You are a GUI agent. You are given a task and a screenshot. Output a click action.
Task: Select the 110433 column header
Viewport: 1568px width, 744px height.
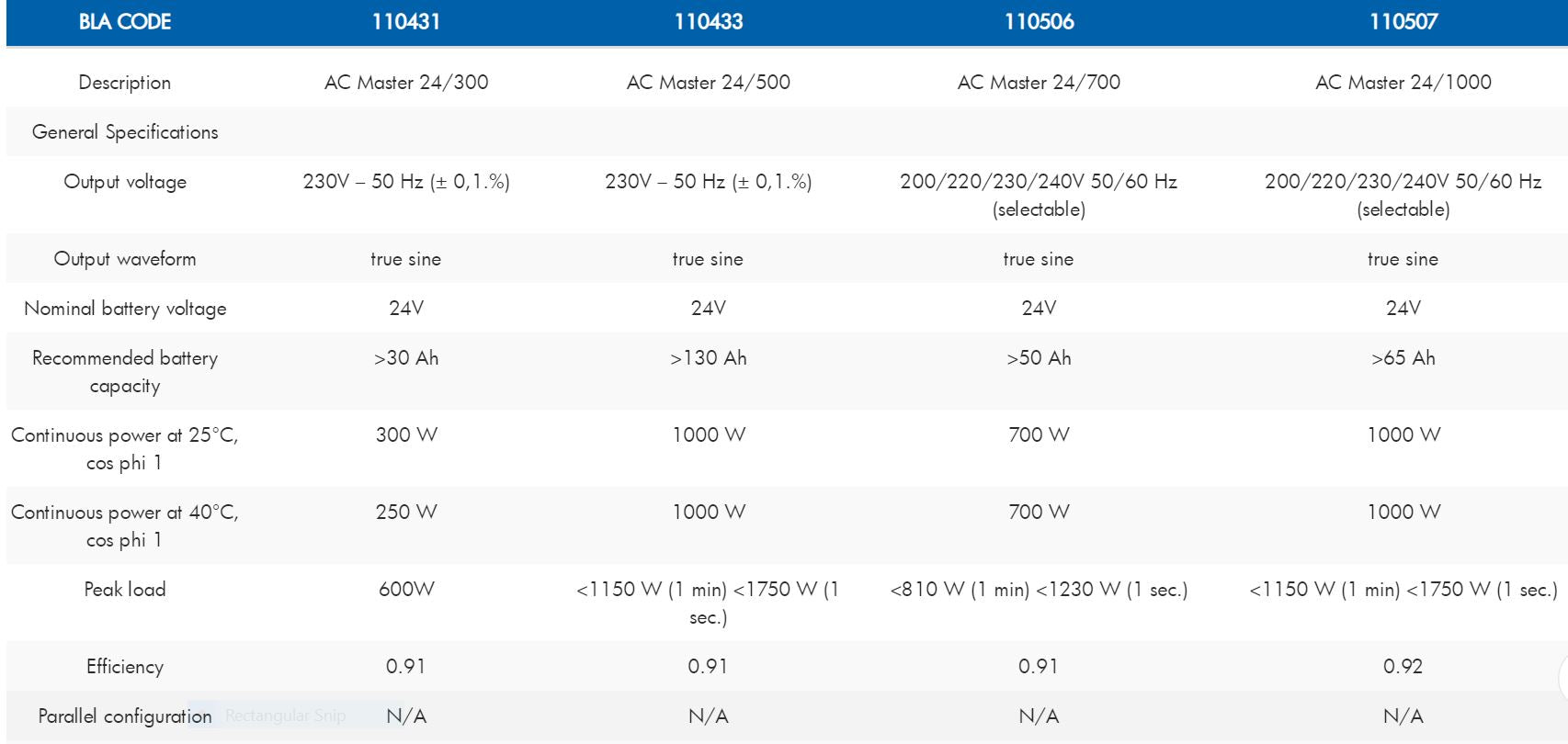click(x=709, y=22)
